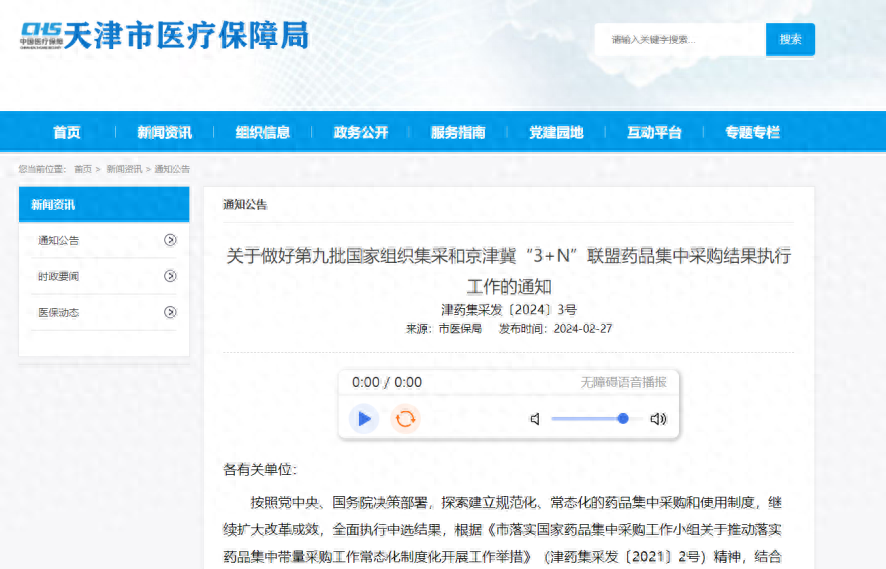Viewport: 886px width, 569px height.
Task: Click 天津市医疗保障局 site title
Action: click(186, 36)
